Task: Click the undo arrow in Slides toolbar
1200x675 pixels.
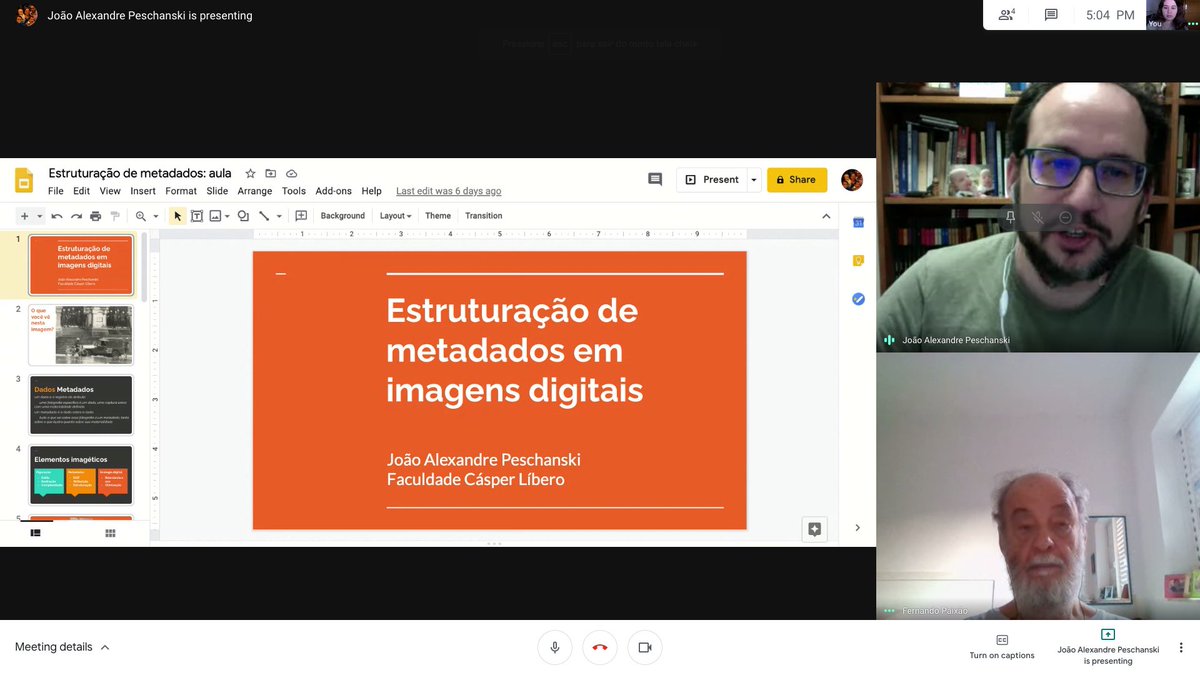Action: [x=57, y=216]
